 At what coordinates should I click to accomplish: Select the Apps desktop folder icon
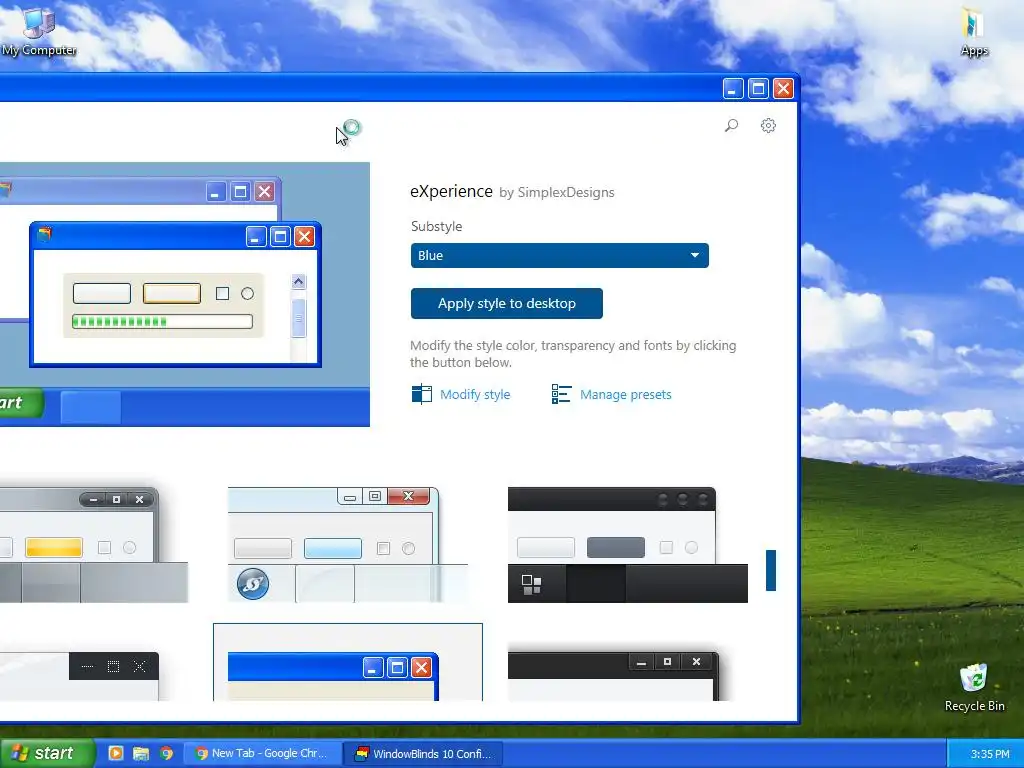pos(974,31)
